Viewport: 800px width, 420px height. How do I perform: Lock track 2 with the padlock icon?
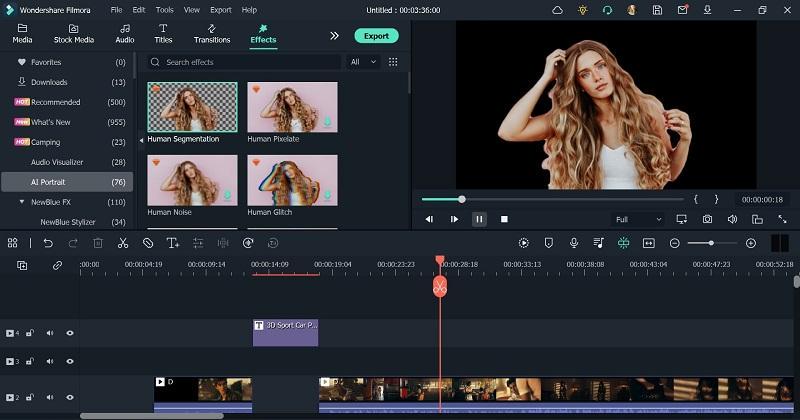[x=30, y=397]
